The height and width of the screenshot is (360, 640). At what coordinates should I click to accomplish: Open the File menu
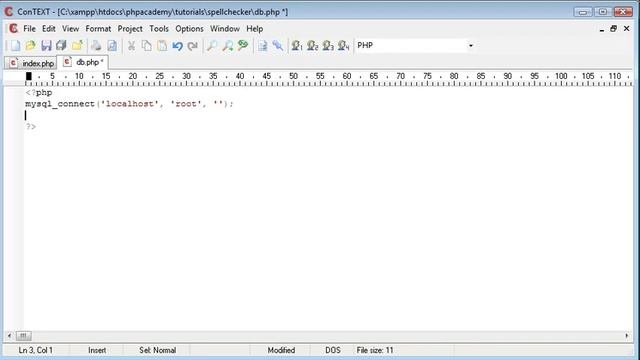pyautogui.click(x=29, y=29)
